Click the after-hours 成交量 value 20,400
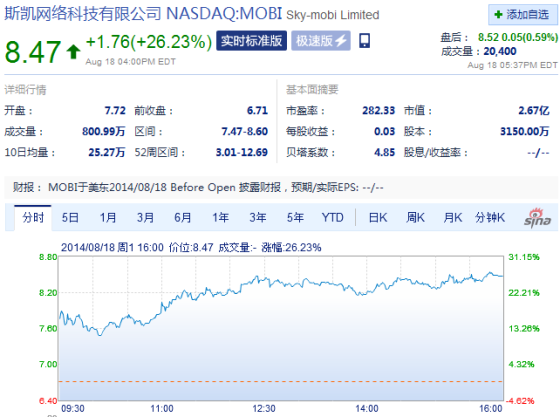This screenshot has width=560, height=417. [x=500, y=51]
